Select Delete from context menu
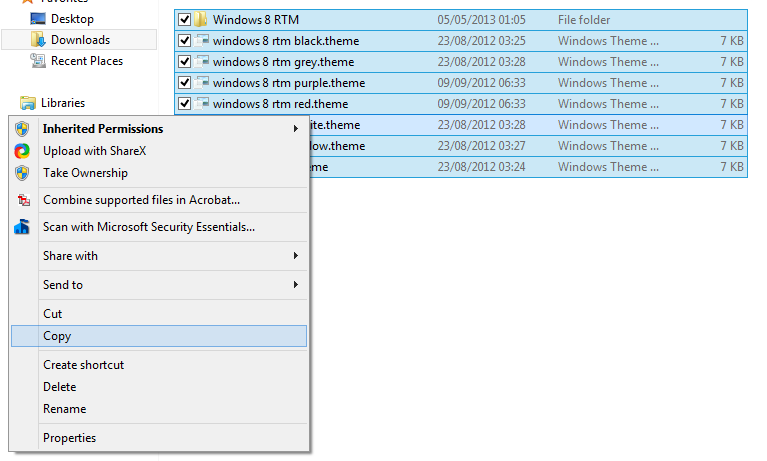Screen dimensions: 767x461 pyautogui.click(x=159, y=387)
